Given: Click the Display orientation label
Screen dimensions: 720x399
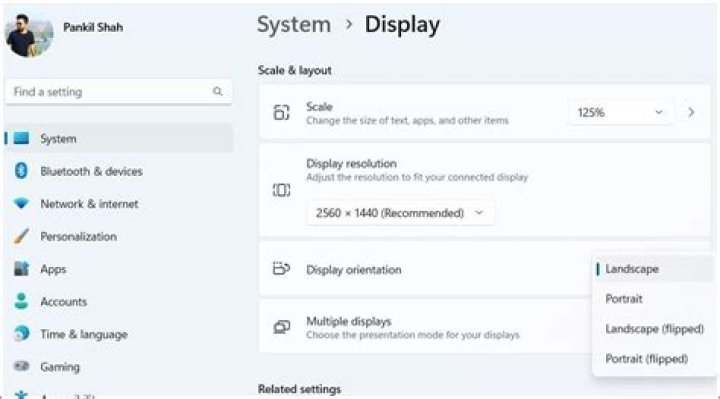Looking at the screenshot, I should (354, 270).
